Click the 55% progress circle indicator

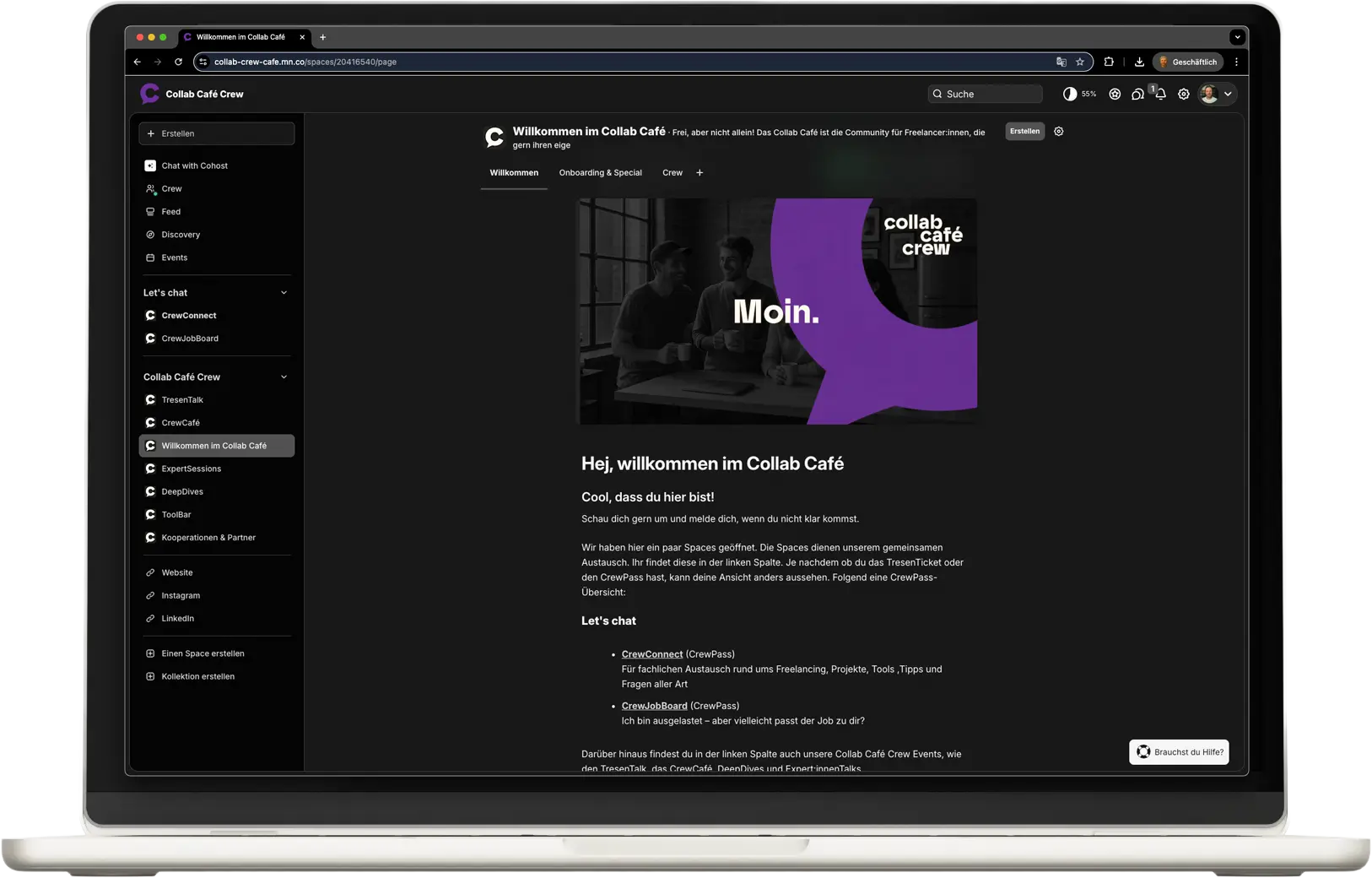click(x=1070, y=95)
